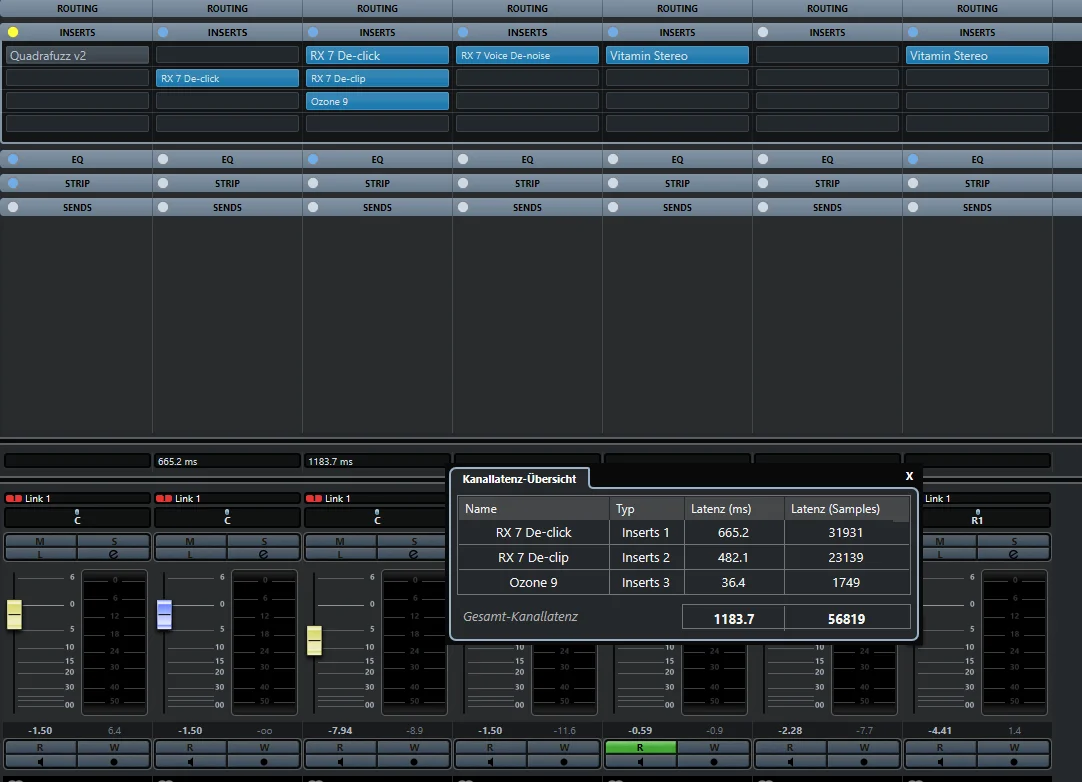The image size is (1082, 782).
Task: Turn off green Read automation on -0.59 channel
Action: click(640, 747)
